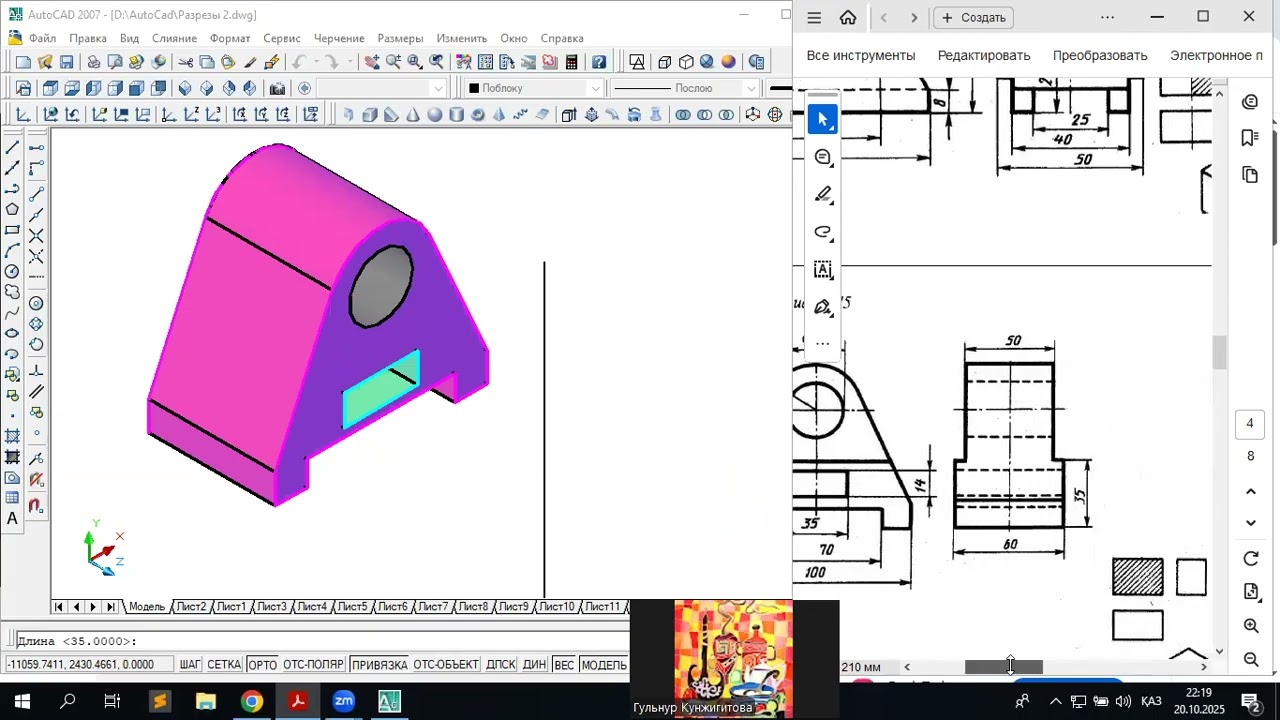The image size is (1280, 720).
Task: Click the camera Create Camera icon
Action: [277, 88]
